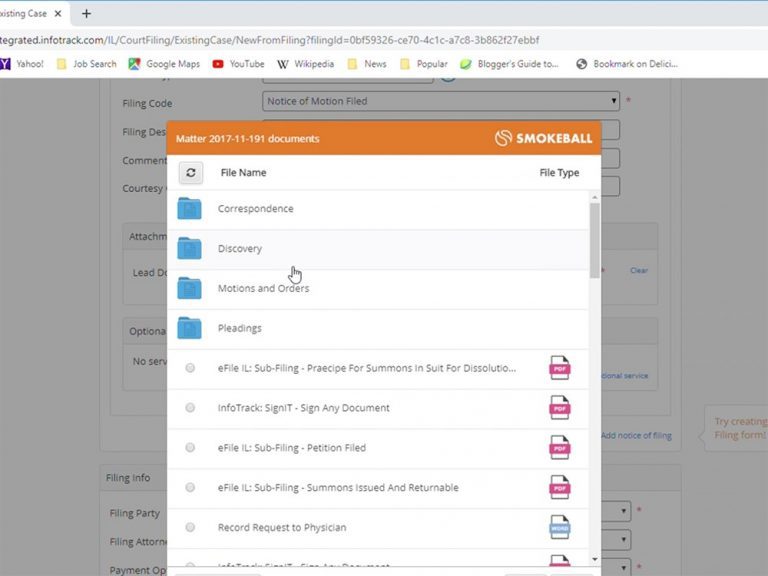Open the Google Maps bookmark
768x576 pixels.
pos(164,64)
